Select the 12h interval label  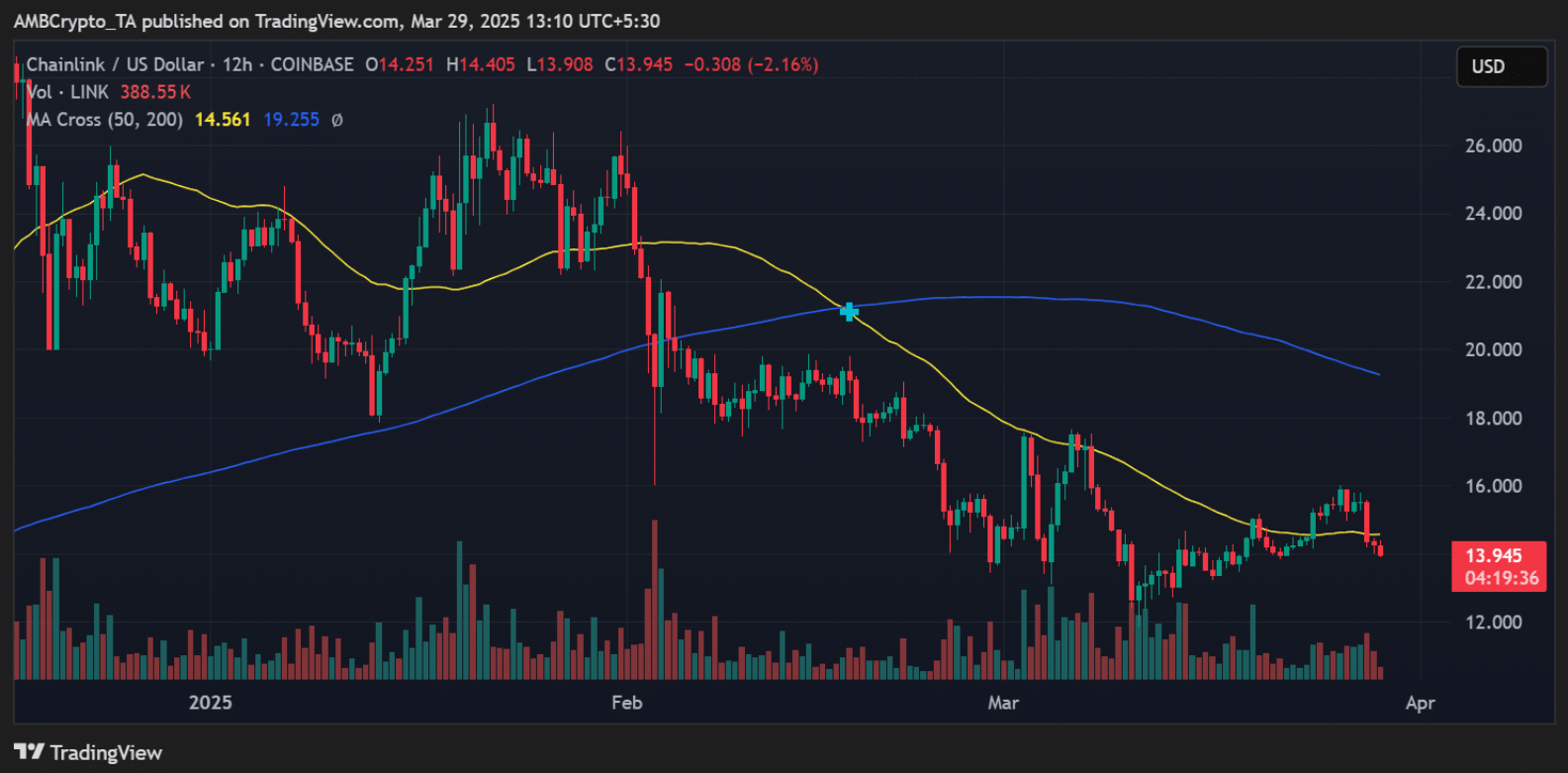pyautogui.click(x=236, y=64)
